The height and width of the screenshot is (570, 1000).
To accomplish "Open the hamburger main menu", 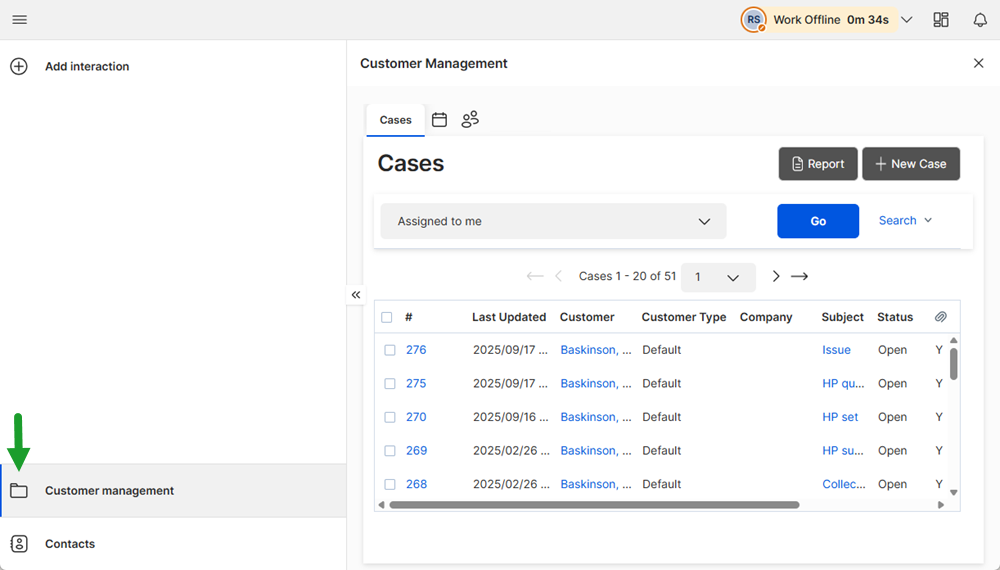I will point(19,20).
